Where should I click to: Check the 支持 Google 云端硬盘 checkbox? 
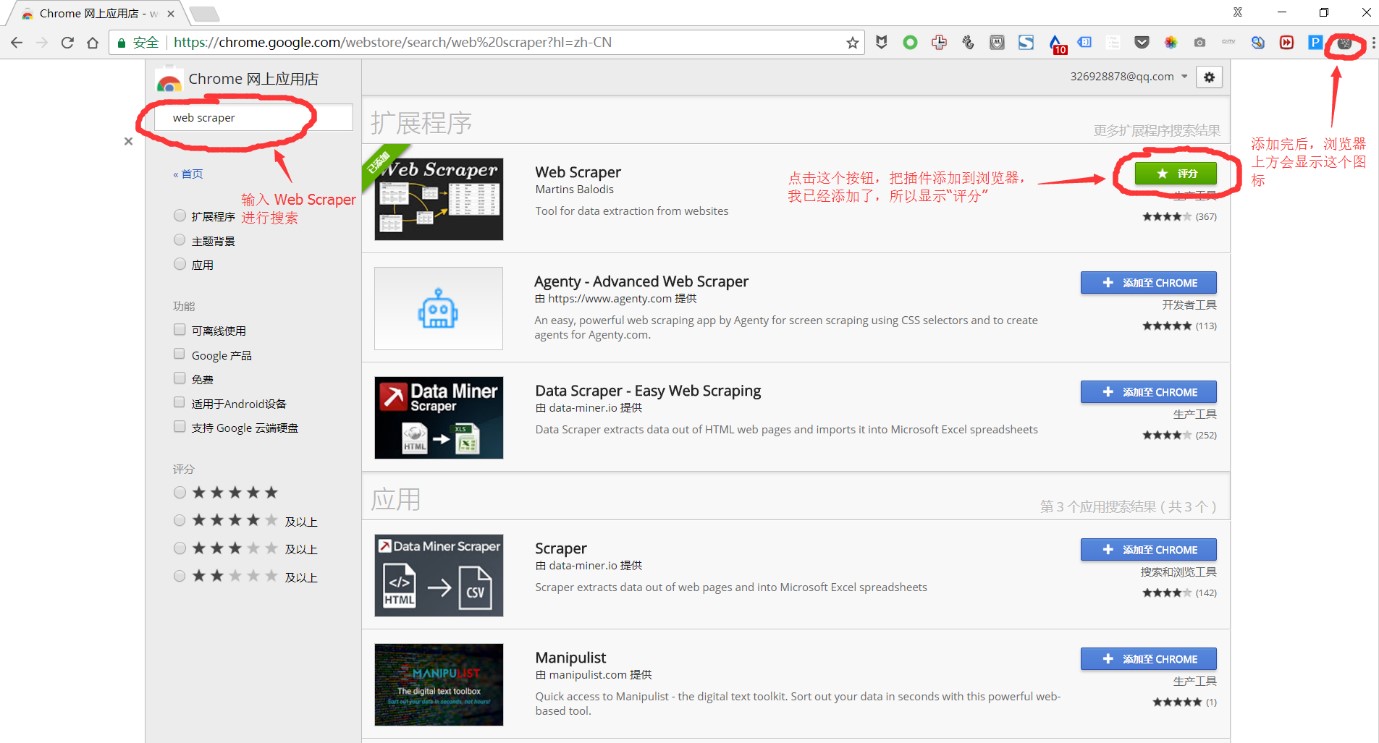coord(180,427)
